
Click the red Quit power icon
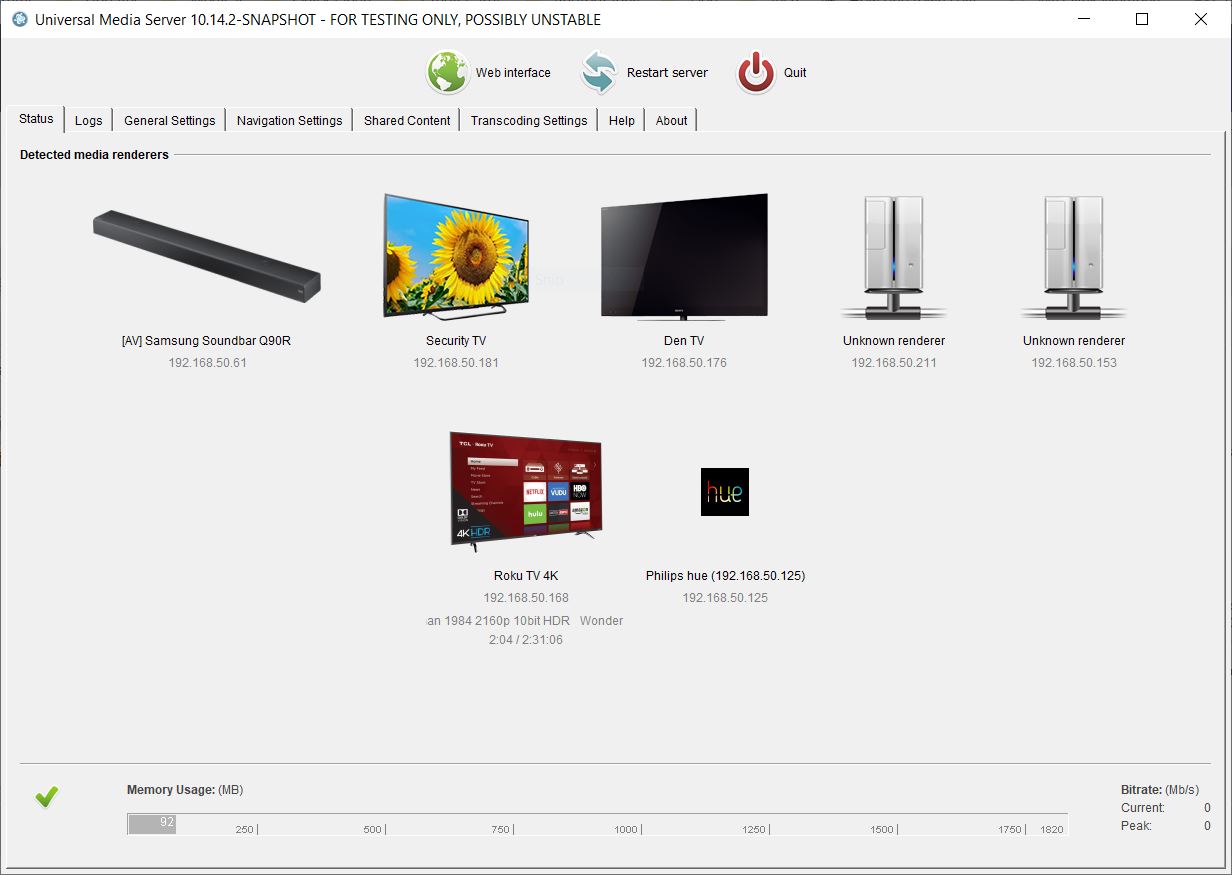coord(756,73)
